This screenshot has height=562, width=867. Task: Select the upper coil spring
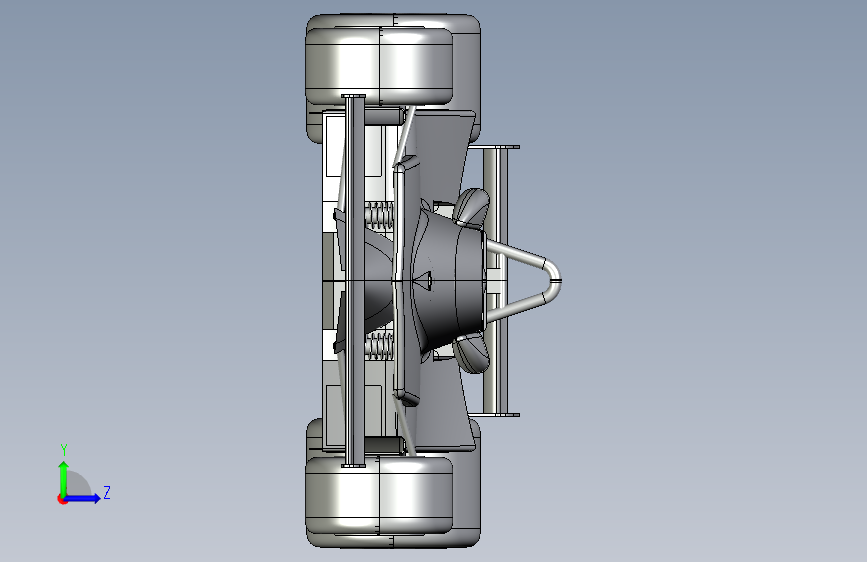tap(379, 216)
